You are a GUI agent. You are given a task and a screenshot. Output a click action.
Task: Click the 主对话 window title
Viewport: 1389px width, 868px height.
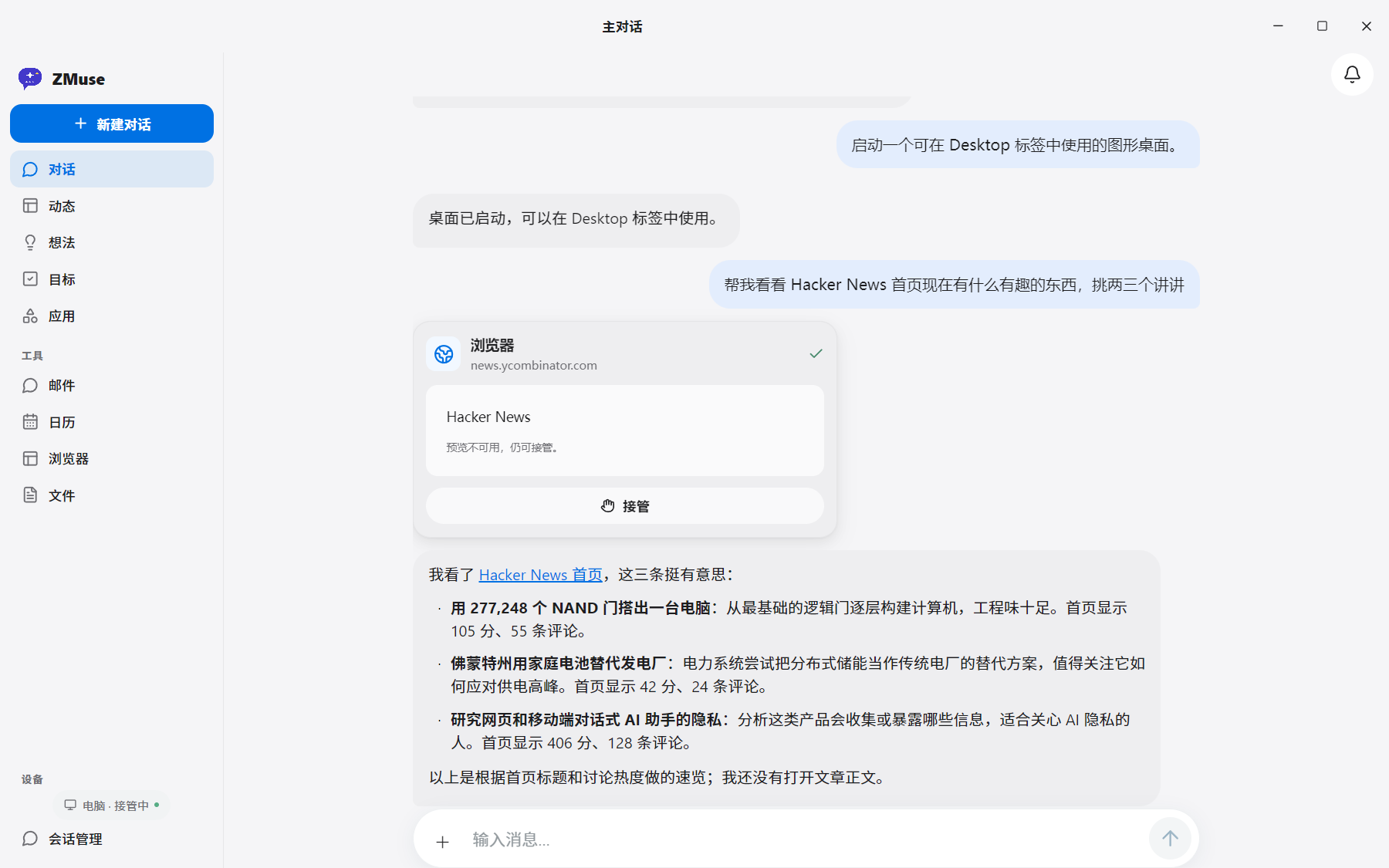point(622,27)
